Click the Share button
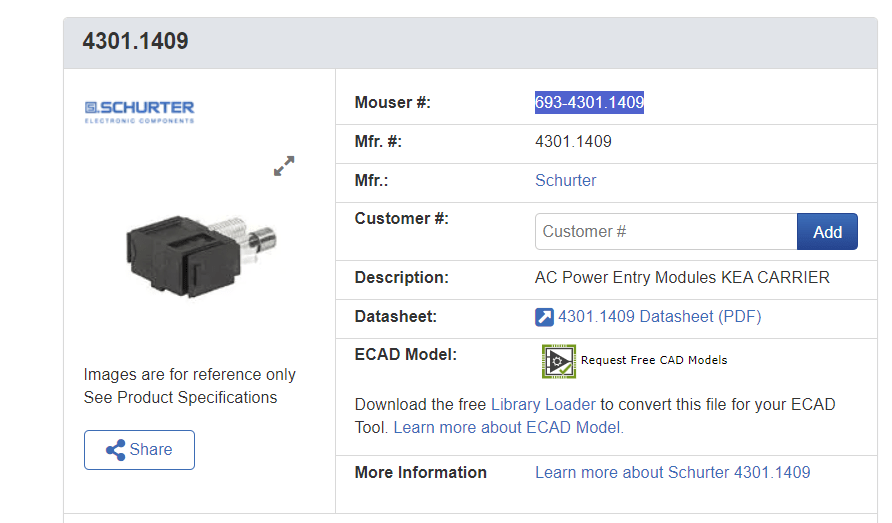This screenshot has width=892, height=523. coord(139,450)
